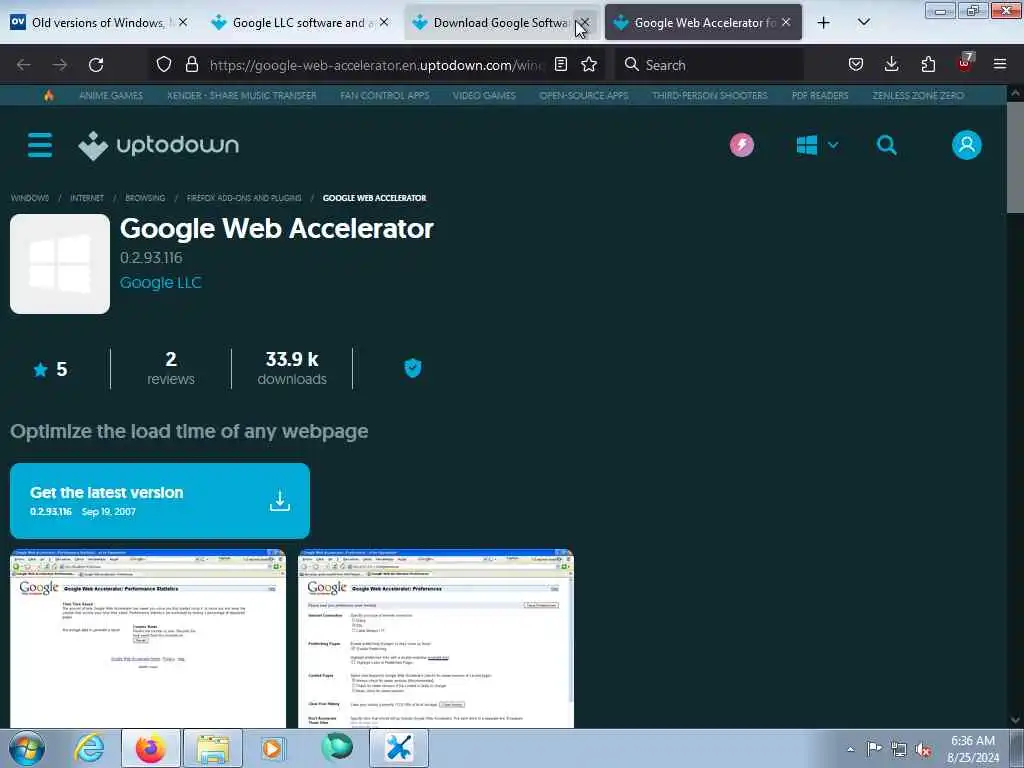Open the Google LLC developer link
The height and width of the screenshot is (768, 1024).
point(161,283)
